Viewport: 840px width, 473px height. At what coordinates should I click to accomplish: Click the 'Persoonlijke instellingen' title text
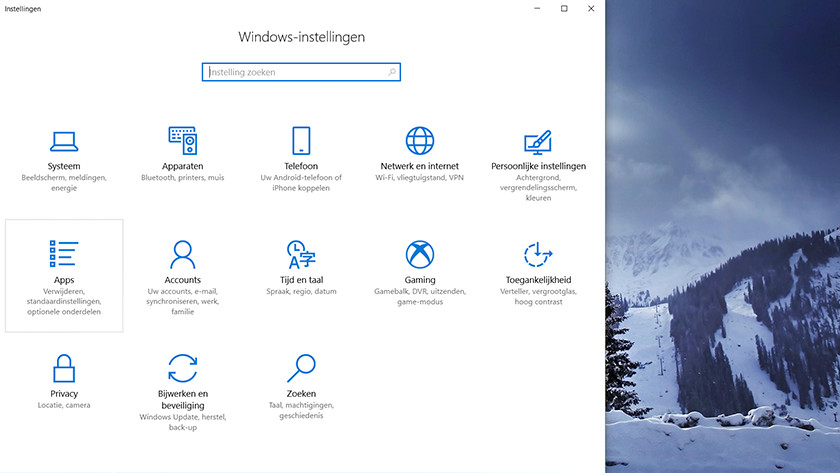coord(538,166)
